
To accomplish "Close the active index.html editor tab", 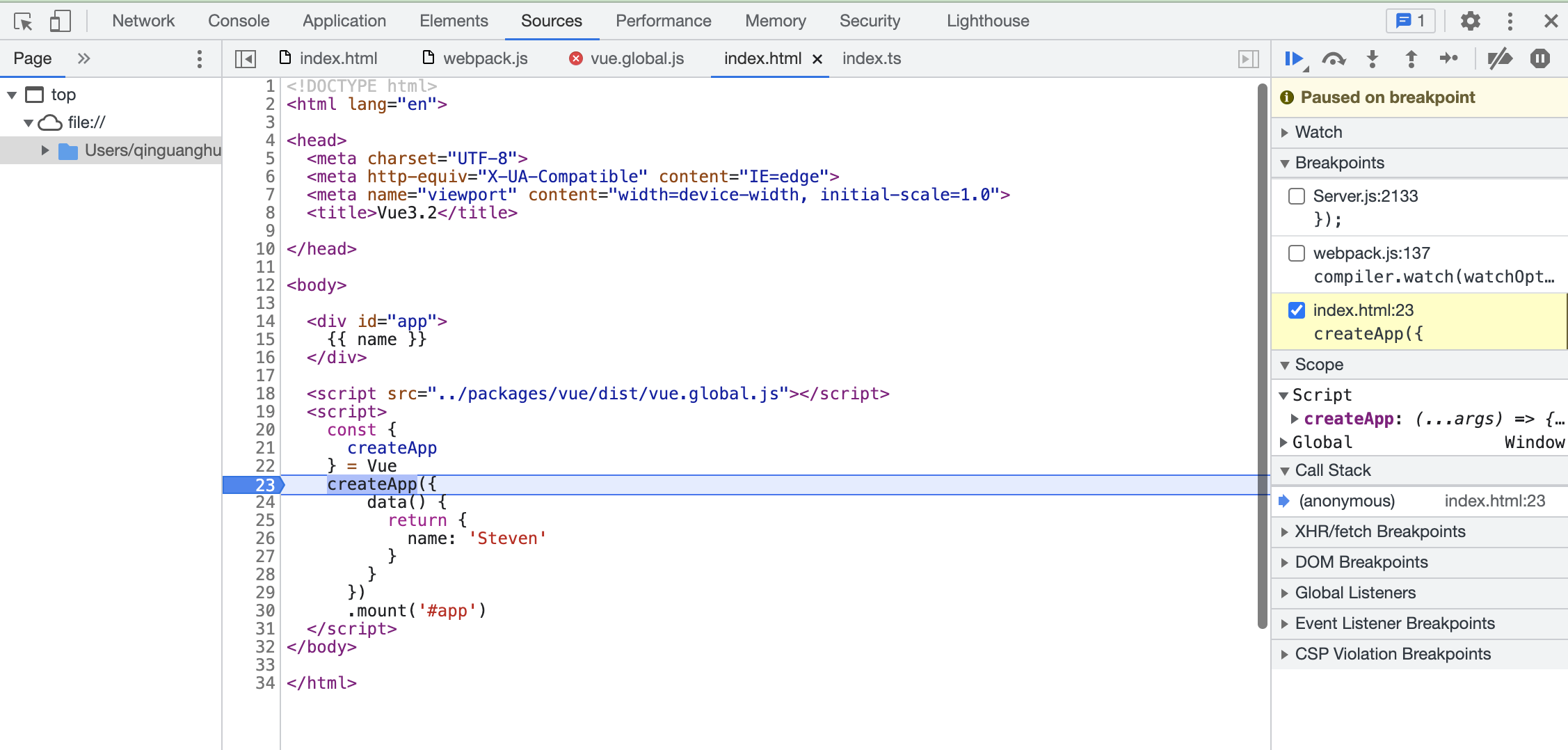I will [x=817, y=59].
